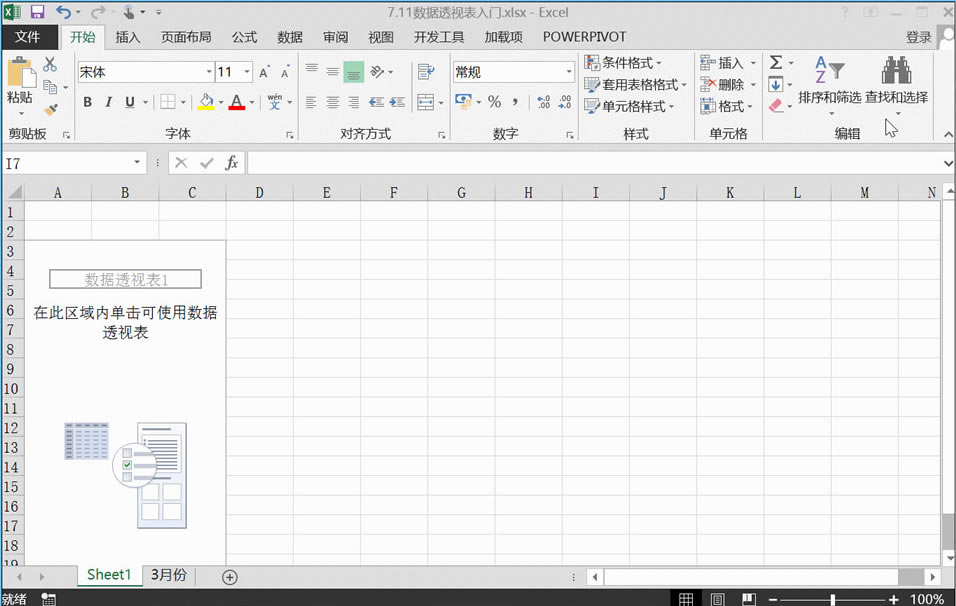Image resolution: width=956 pixels, height=606 pixels.
Task: Toggle center alignment button
Action: click(x=332, y=102)
